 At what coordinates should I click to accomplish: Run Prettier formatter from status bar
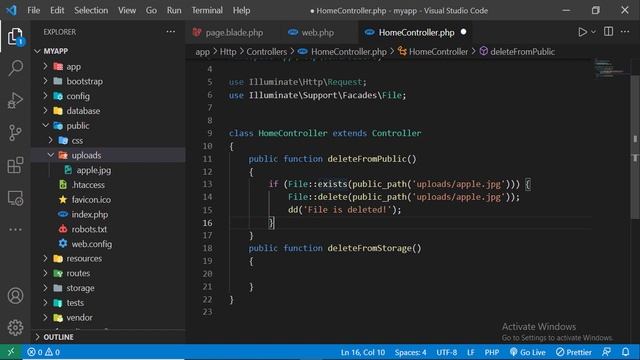click(x=573, y=352)
